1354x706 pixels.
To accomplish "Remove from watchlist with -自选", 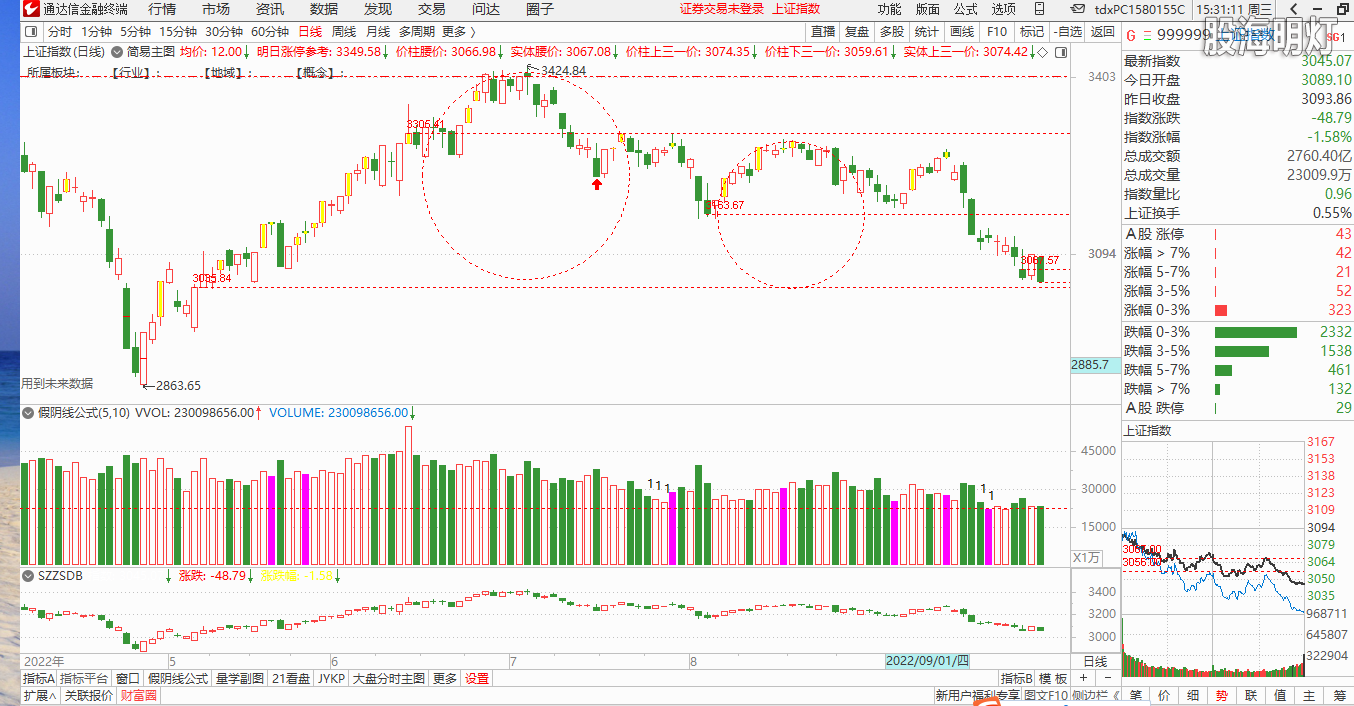I will tap(1068, 32).
